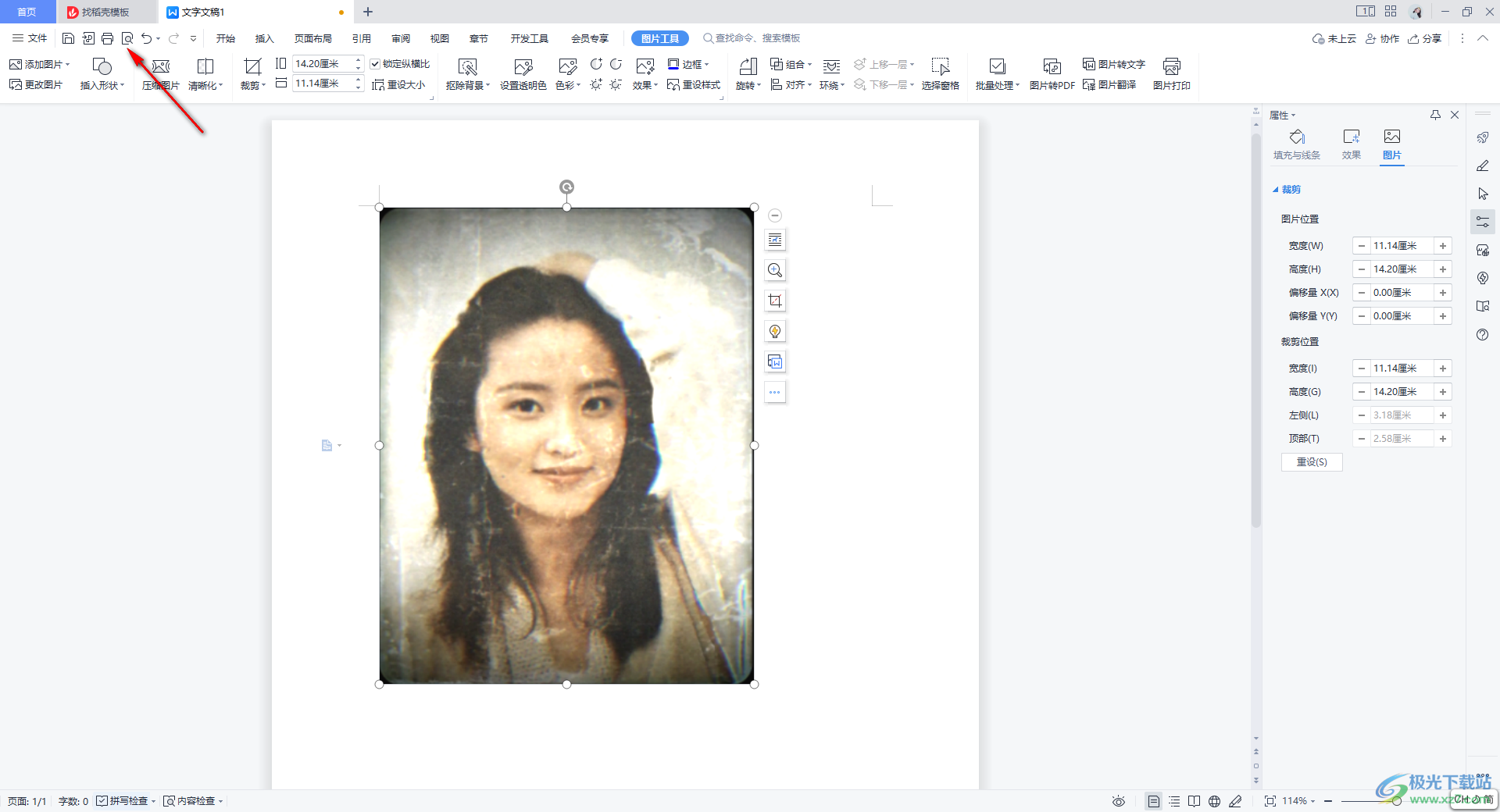Click floating crop icon beside image
The height and width of the screenshot is (812, 1500).
775,301
